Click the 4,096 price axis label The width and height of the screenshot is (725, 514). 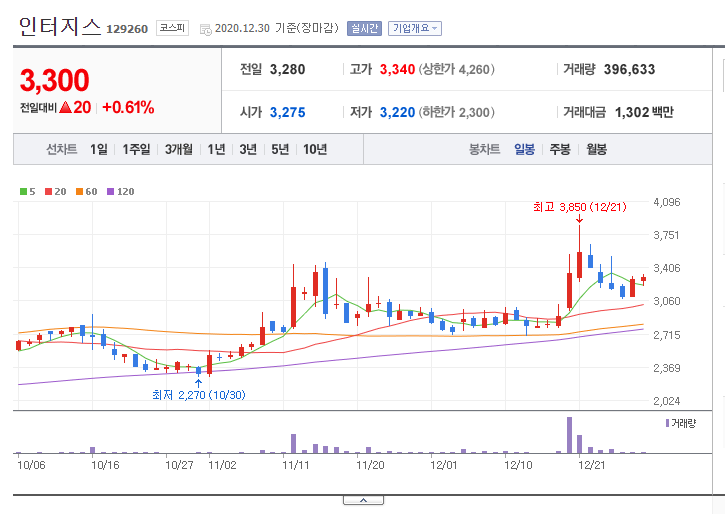click(667, 202)
